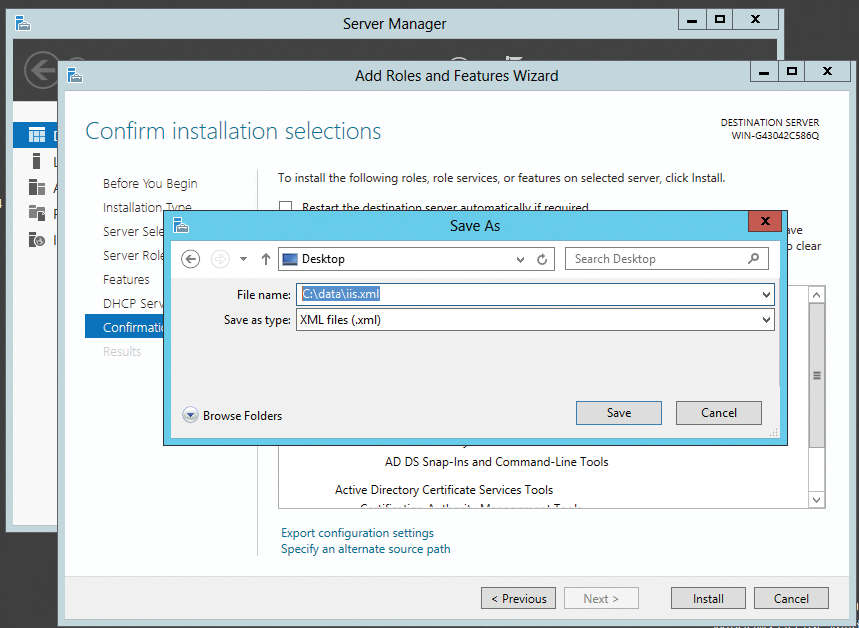Enable restart destination server automatically
The image size is (859, 628).
285,207
